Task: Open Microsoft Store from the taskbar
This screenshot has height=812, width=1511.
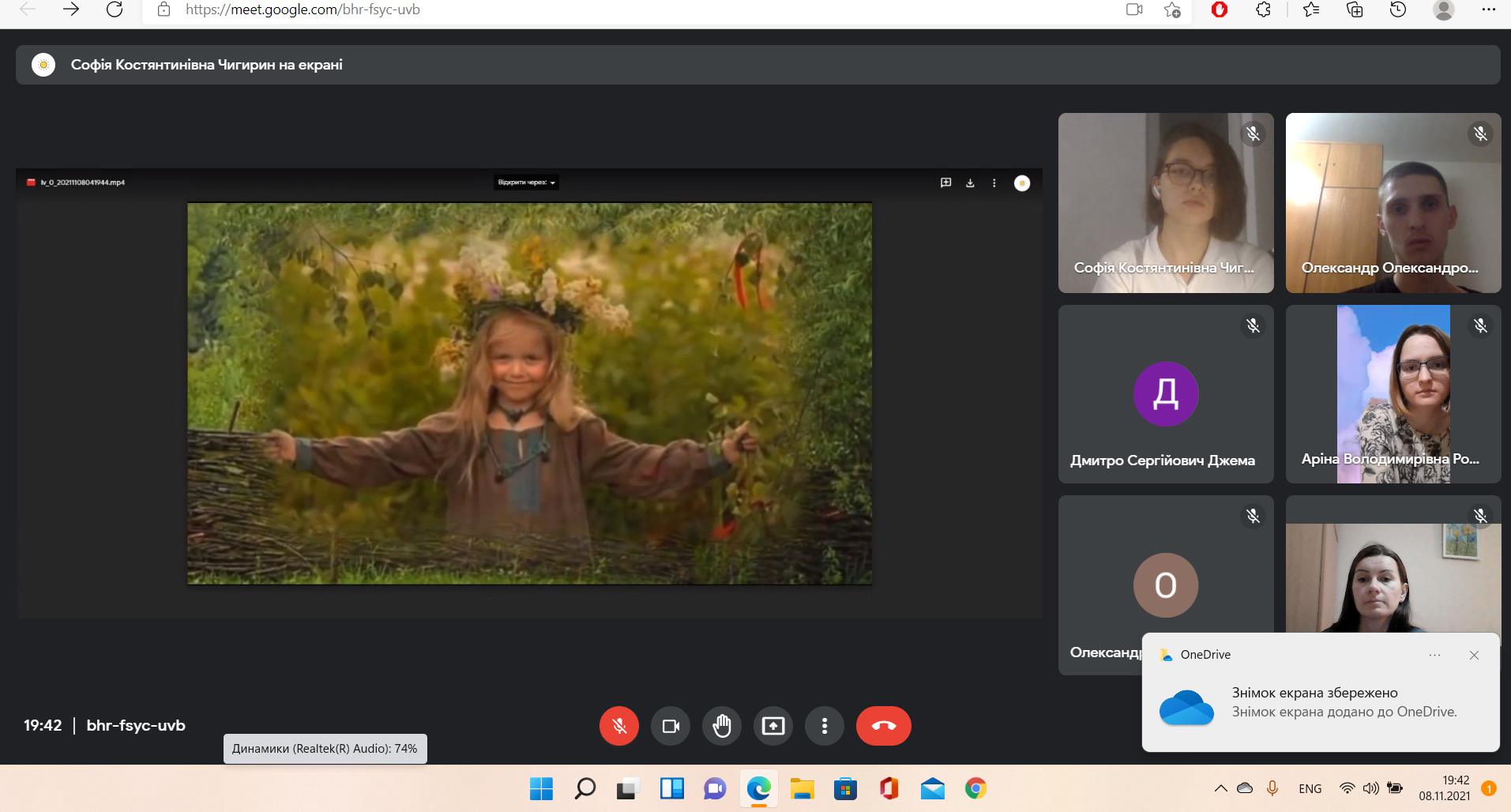Action: pos(845,788)
